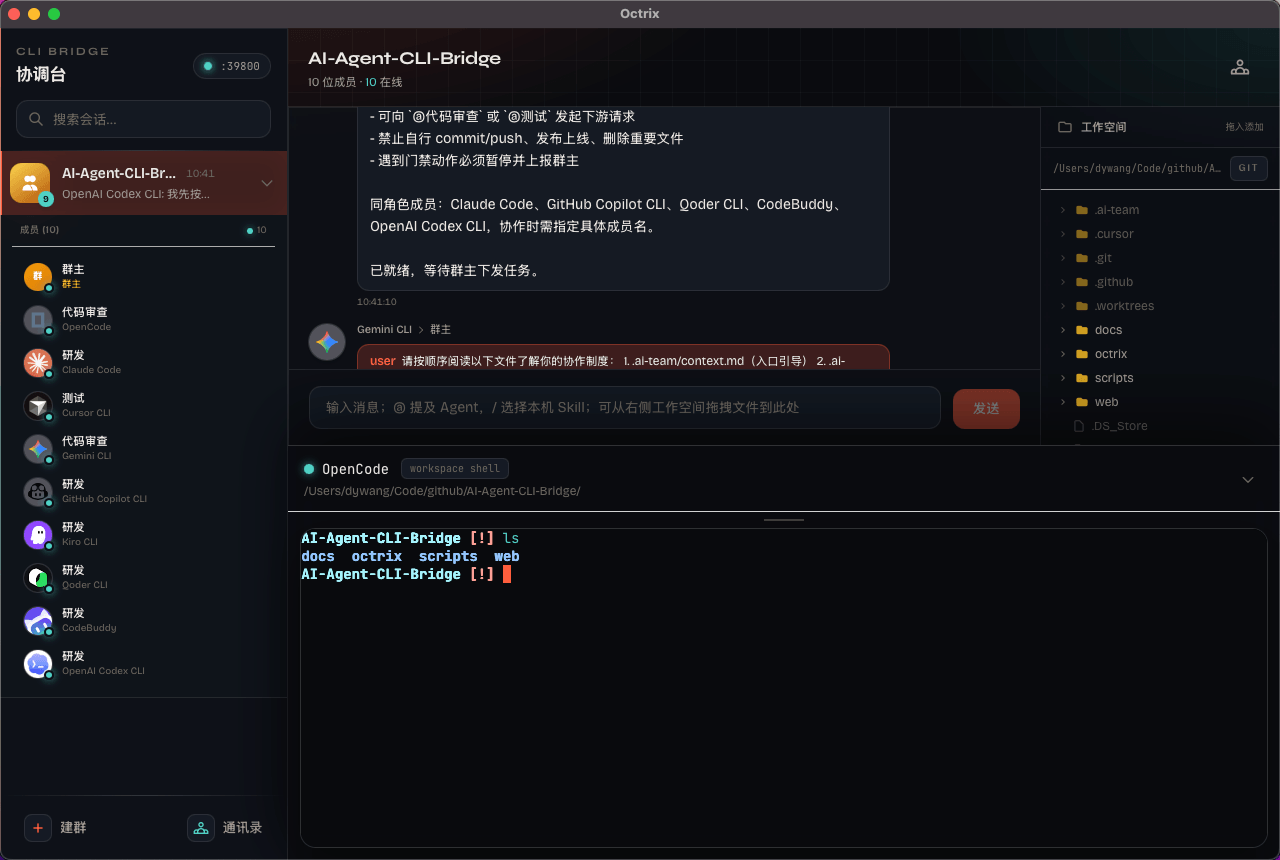Expand the .ai-team folder
This screenshot has width=1280, height=860.
pyautogui.click(x=1063, y=210)
